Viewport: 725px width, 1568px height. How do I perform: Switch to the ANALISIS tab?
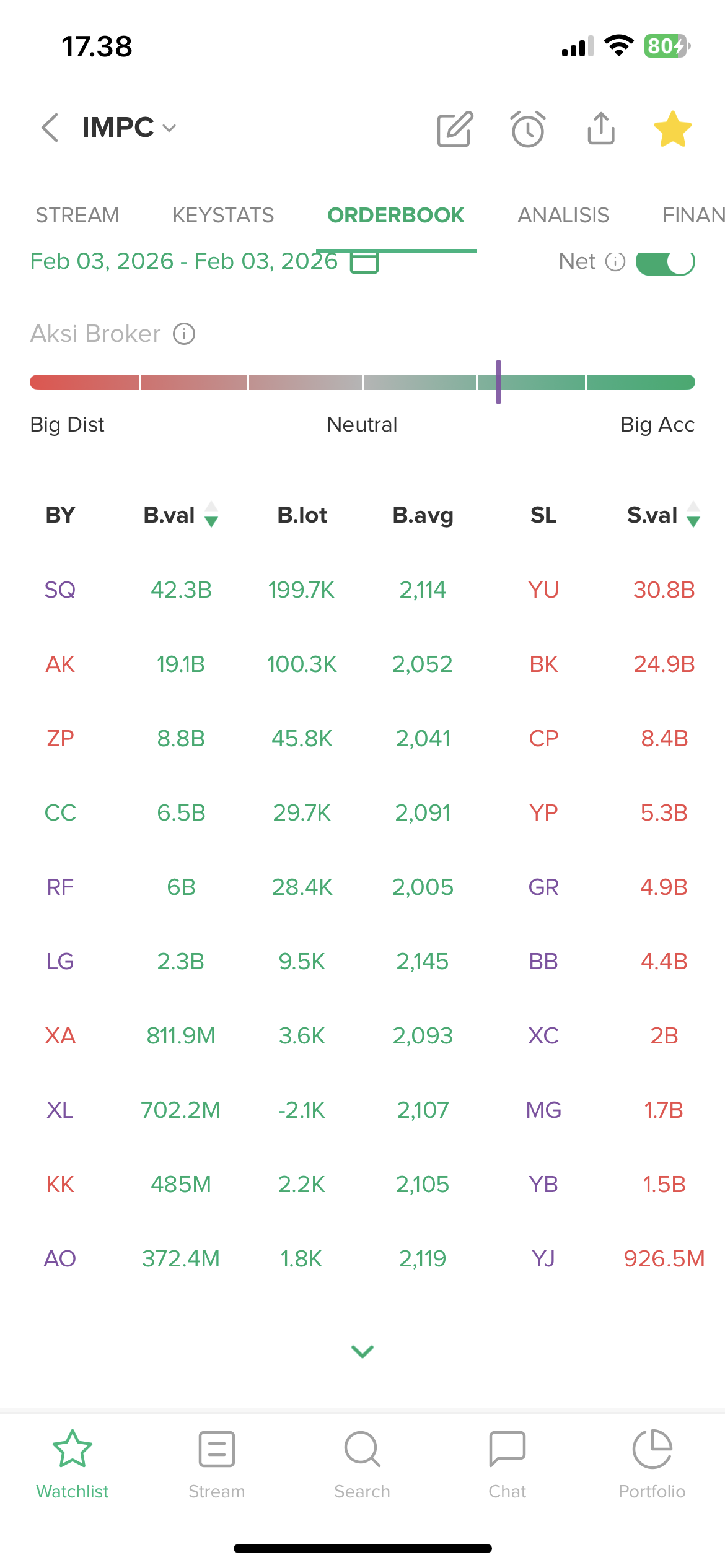563,215
